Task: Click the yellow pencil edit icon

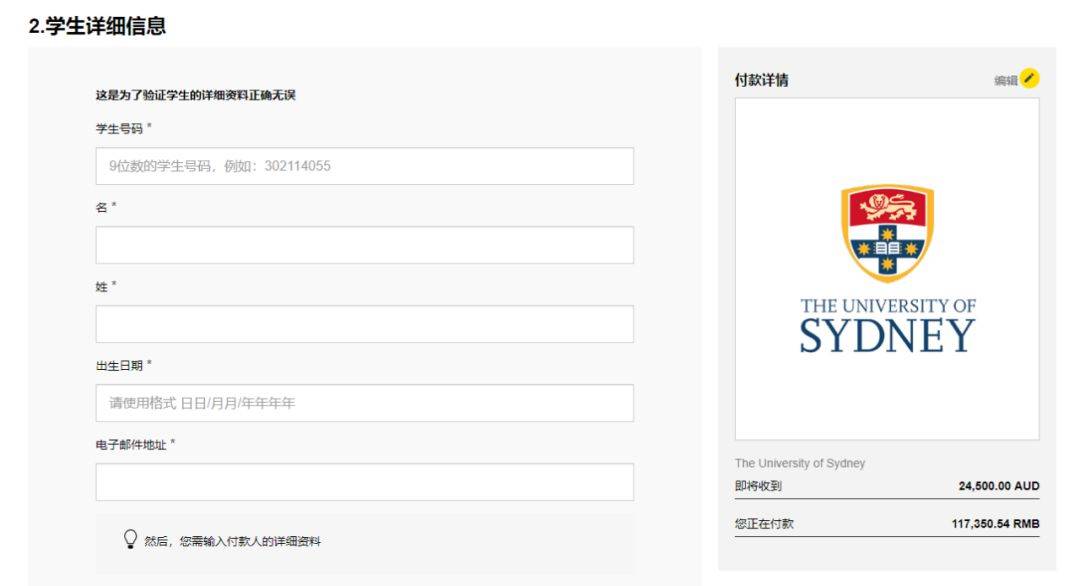Action: [x=1029, y=79]
